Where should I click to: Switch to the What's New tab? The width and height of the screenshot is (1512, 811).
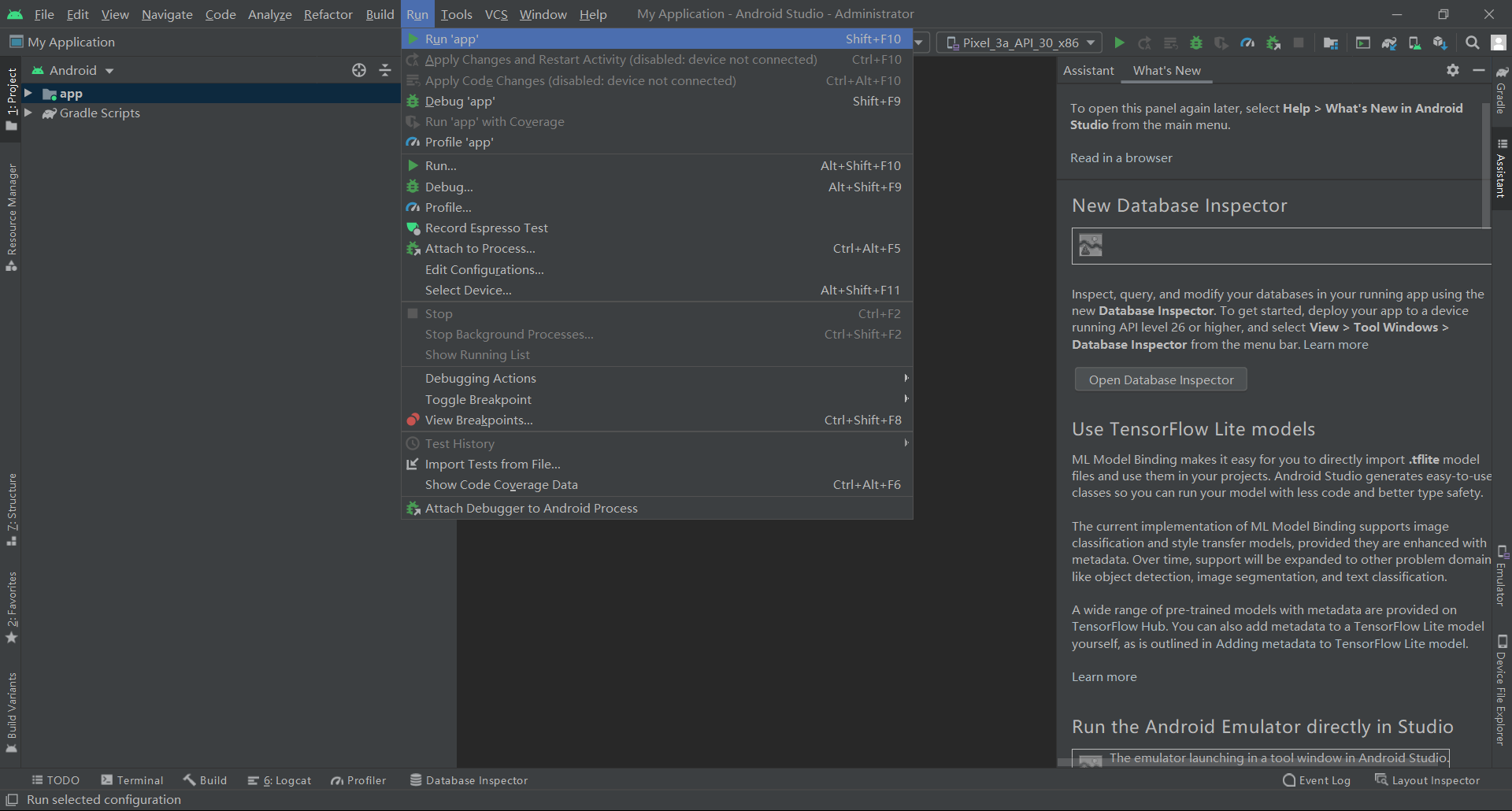pyautogui.click(x=1166, y=70)
